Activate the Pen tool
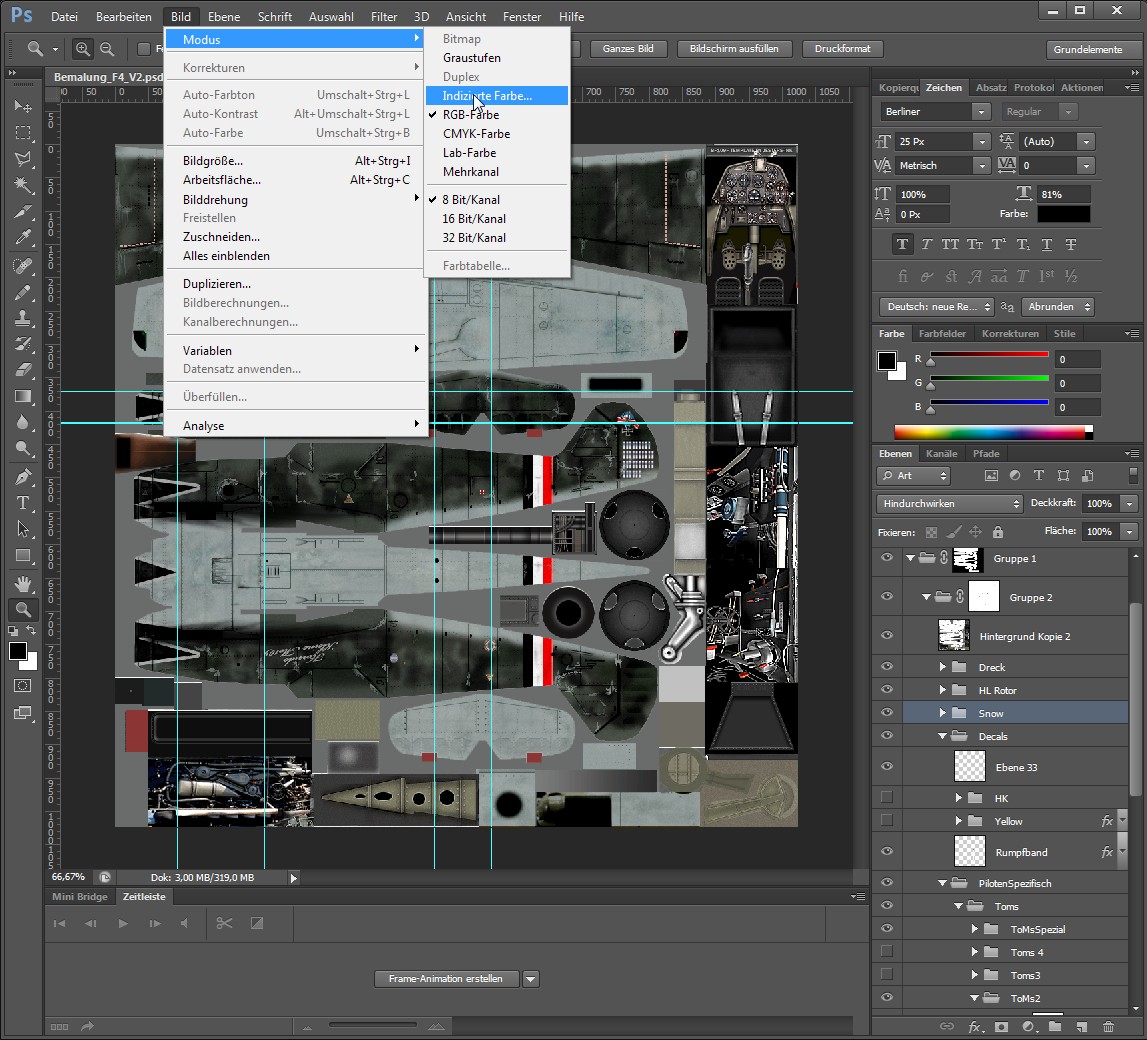Image resolution: width=1147 pixels, height=1040 pixels. (x=22, y=476)
